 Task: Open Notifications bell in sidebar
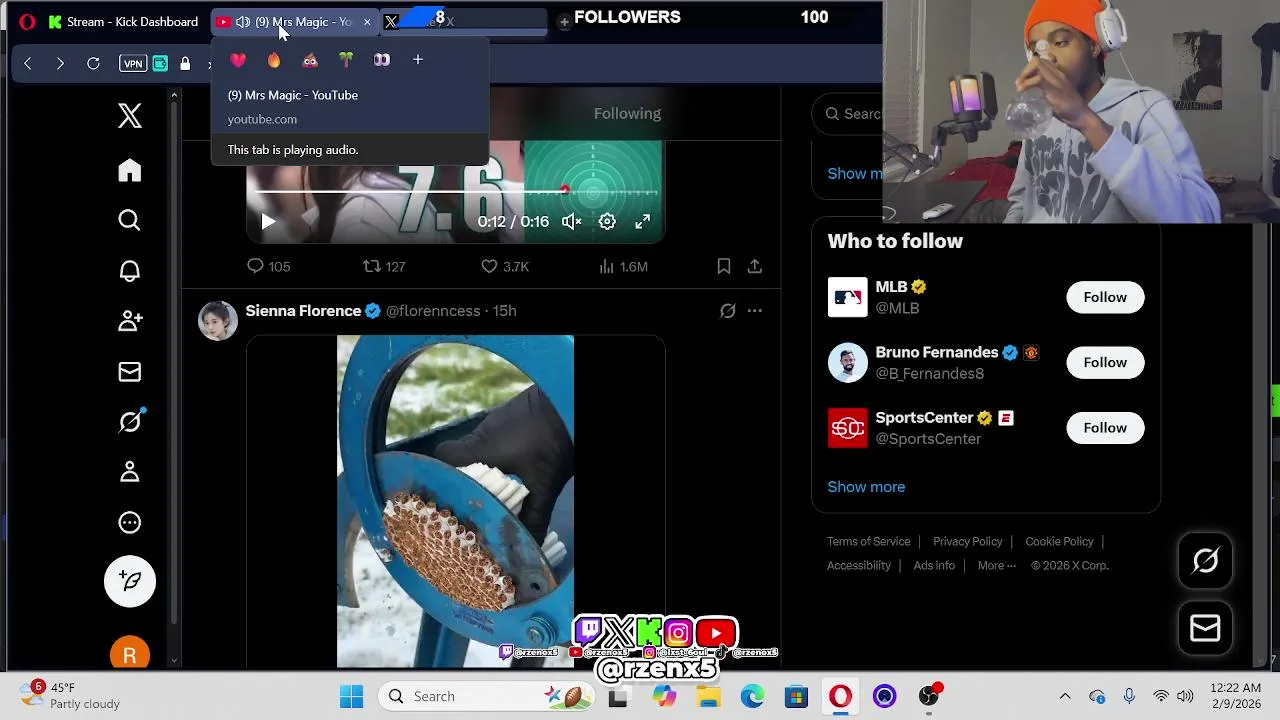click(x=129, y=271)
